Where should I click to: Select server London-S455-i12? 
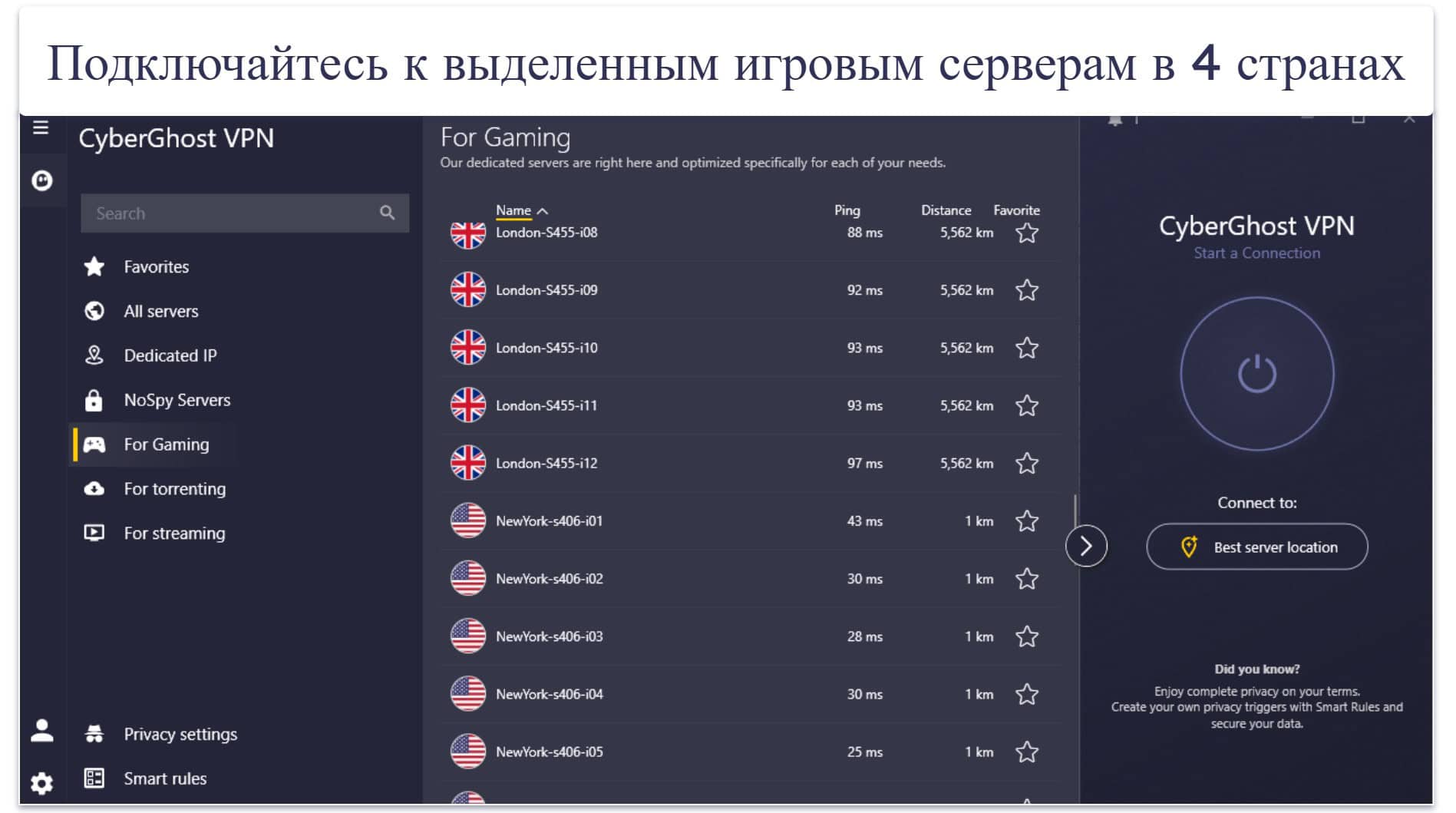click(751, 463)
